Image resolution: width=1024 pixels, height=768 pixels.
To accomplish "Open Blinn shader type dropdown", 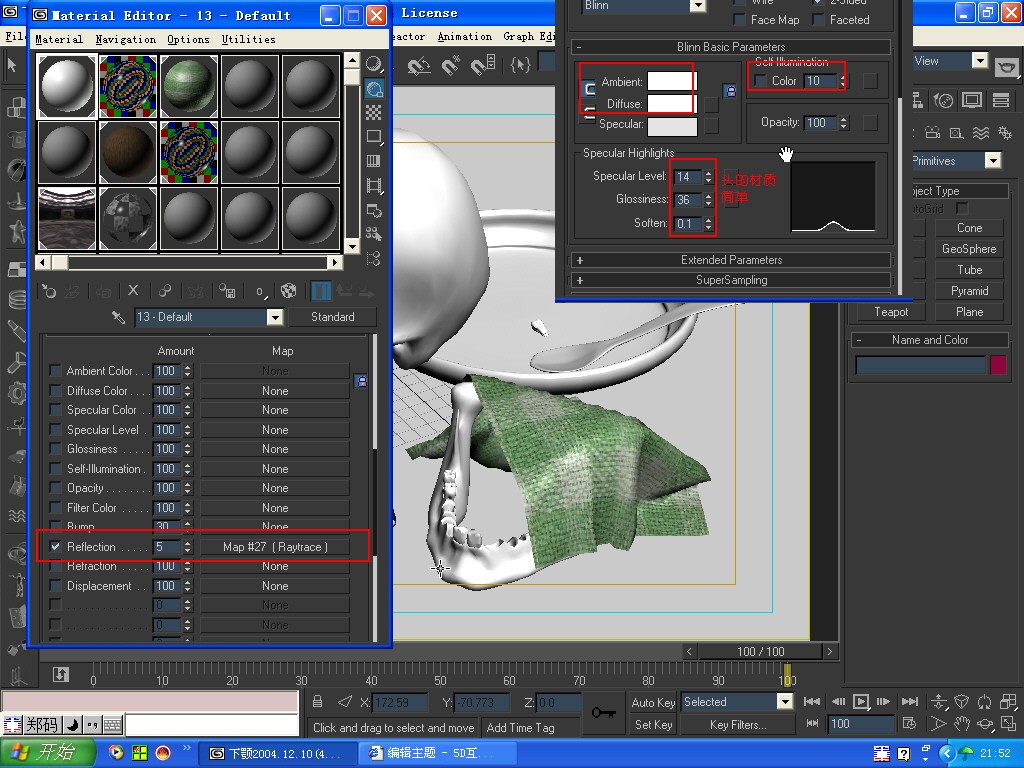I will point(697,6).
